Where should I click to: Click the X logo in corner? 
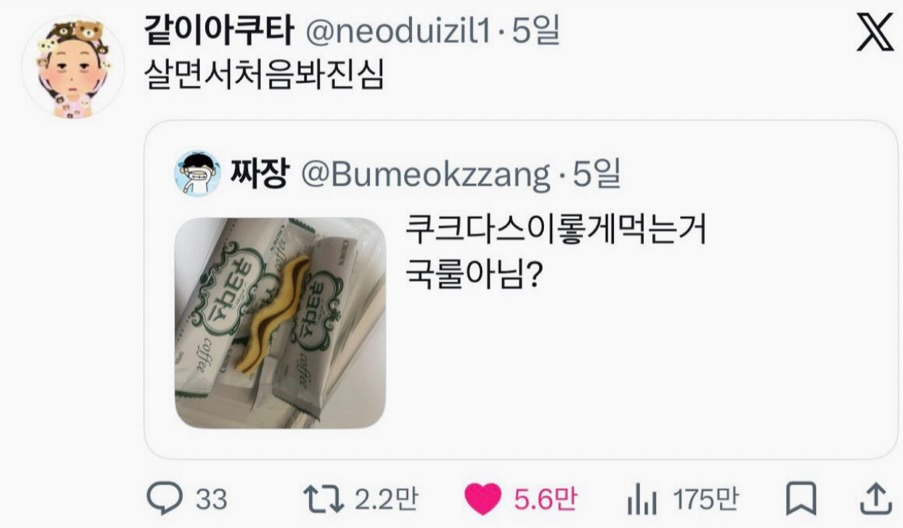coord(875,33)
